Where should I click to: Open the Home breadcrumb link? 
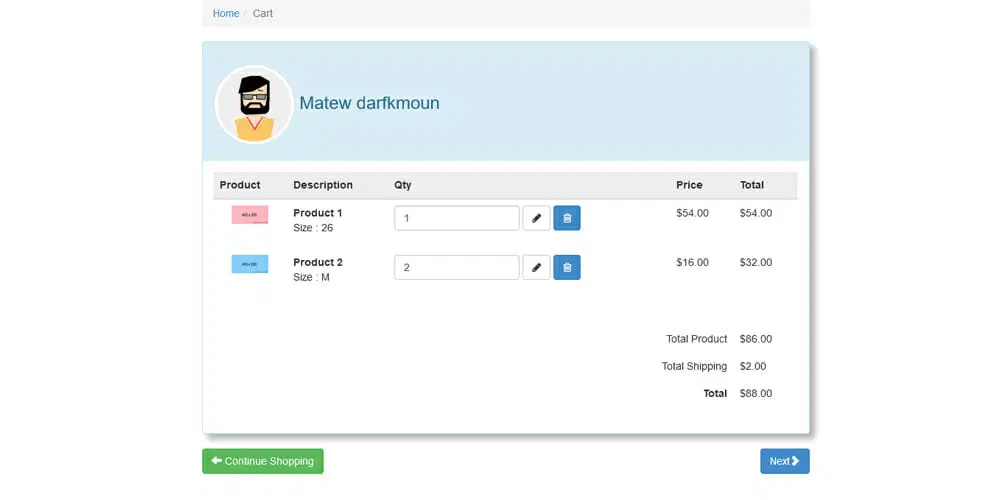point(226,13)
